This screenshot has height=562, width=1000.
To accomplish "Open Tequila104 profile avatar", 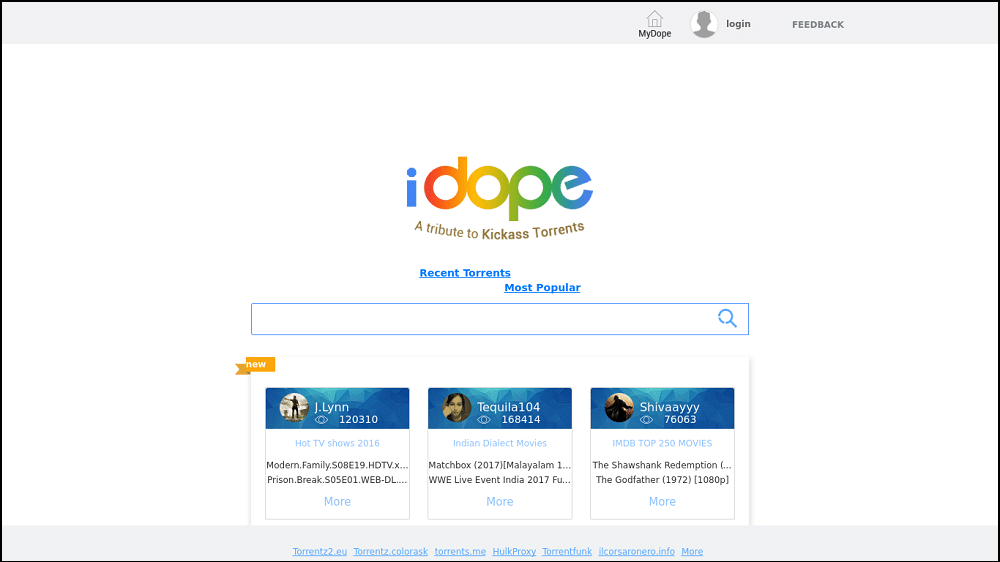I will pos(457,408).
